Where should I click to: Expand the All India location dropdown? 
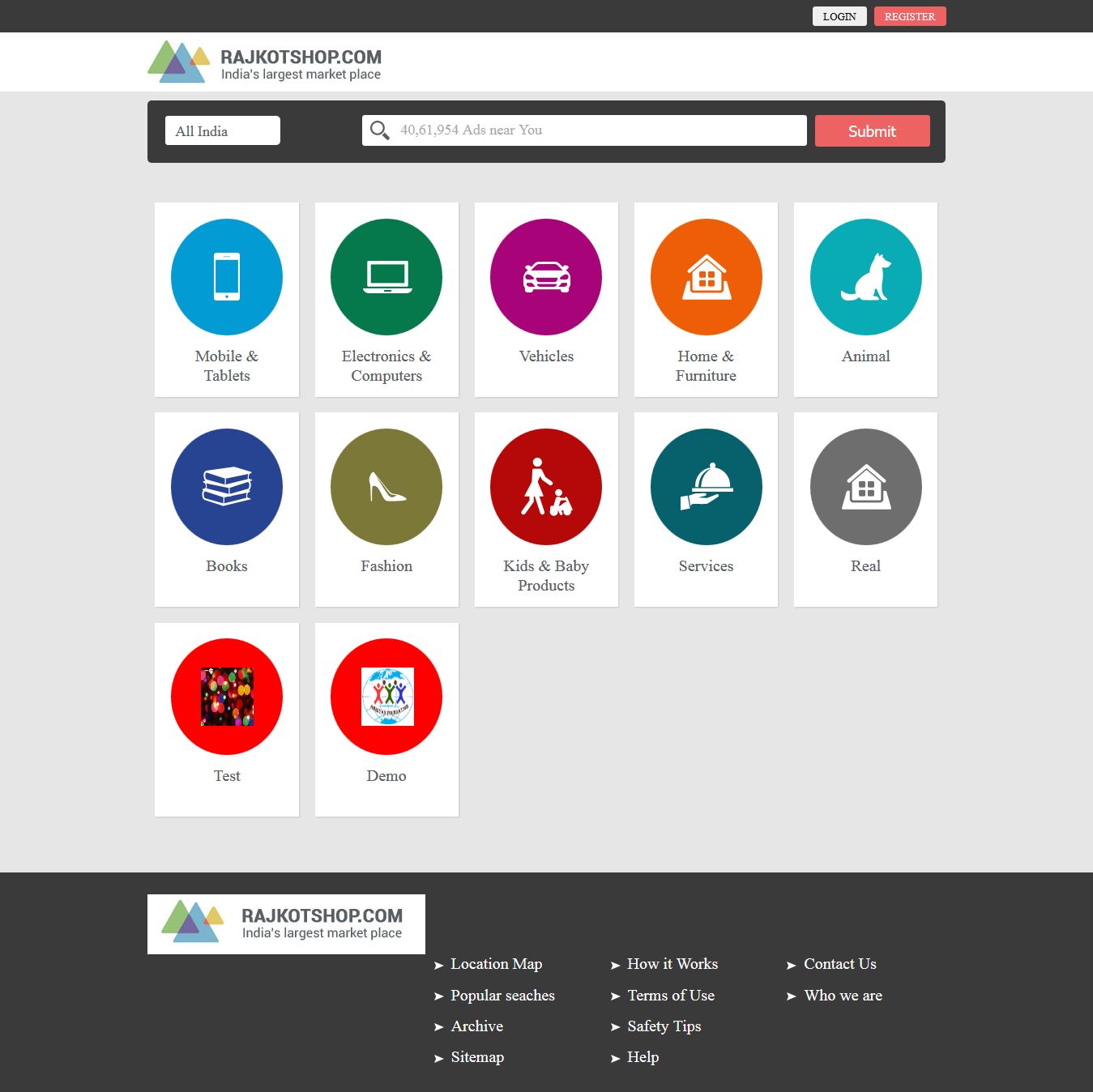(223, 131)
